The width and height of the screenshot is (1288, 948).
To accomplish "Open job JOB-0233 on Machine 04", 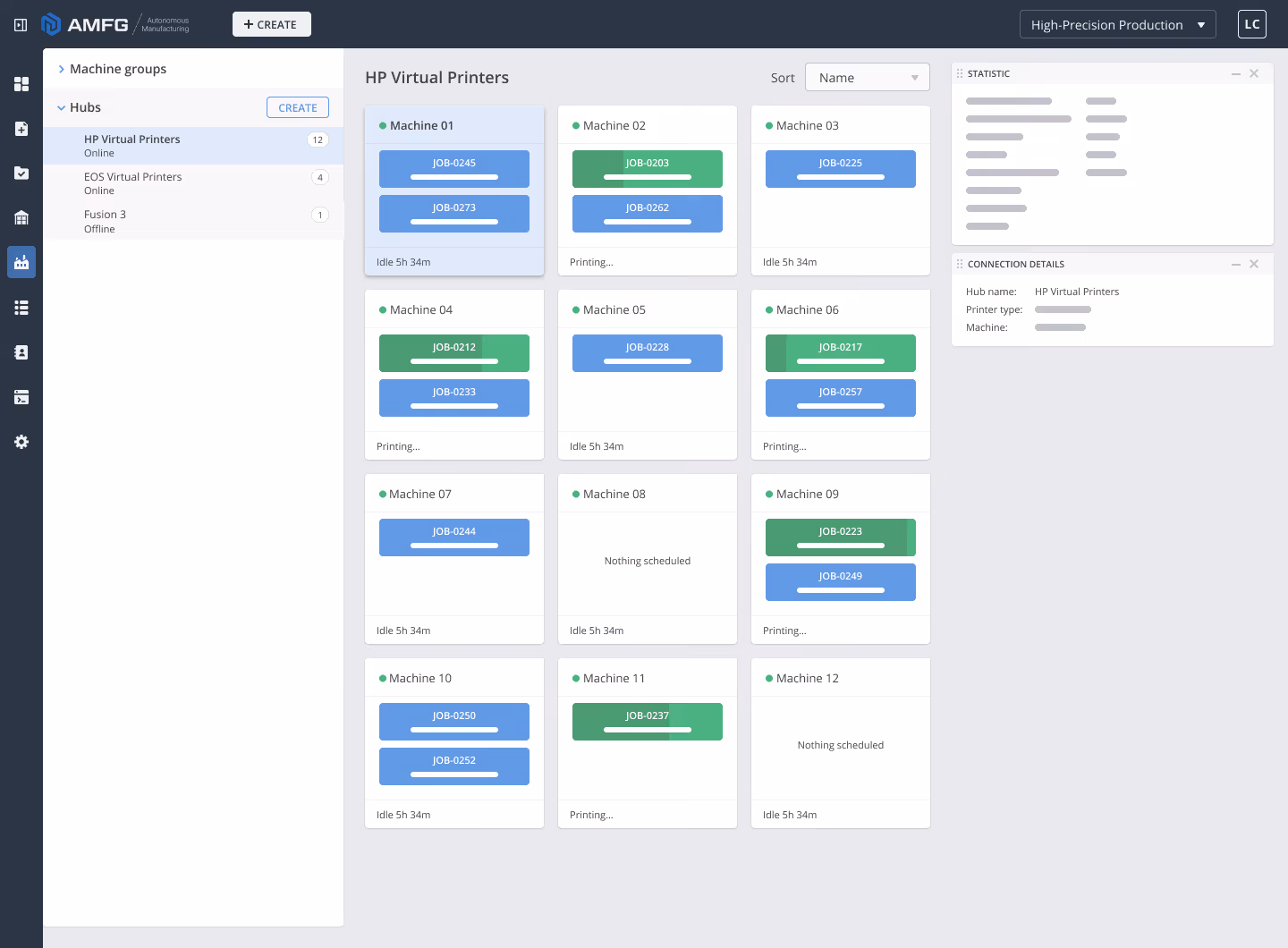I will tap(454, 398).
